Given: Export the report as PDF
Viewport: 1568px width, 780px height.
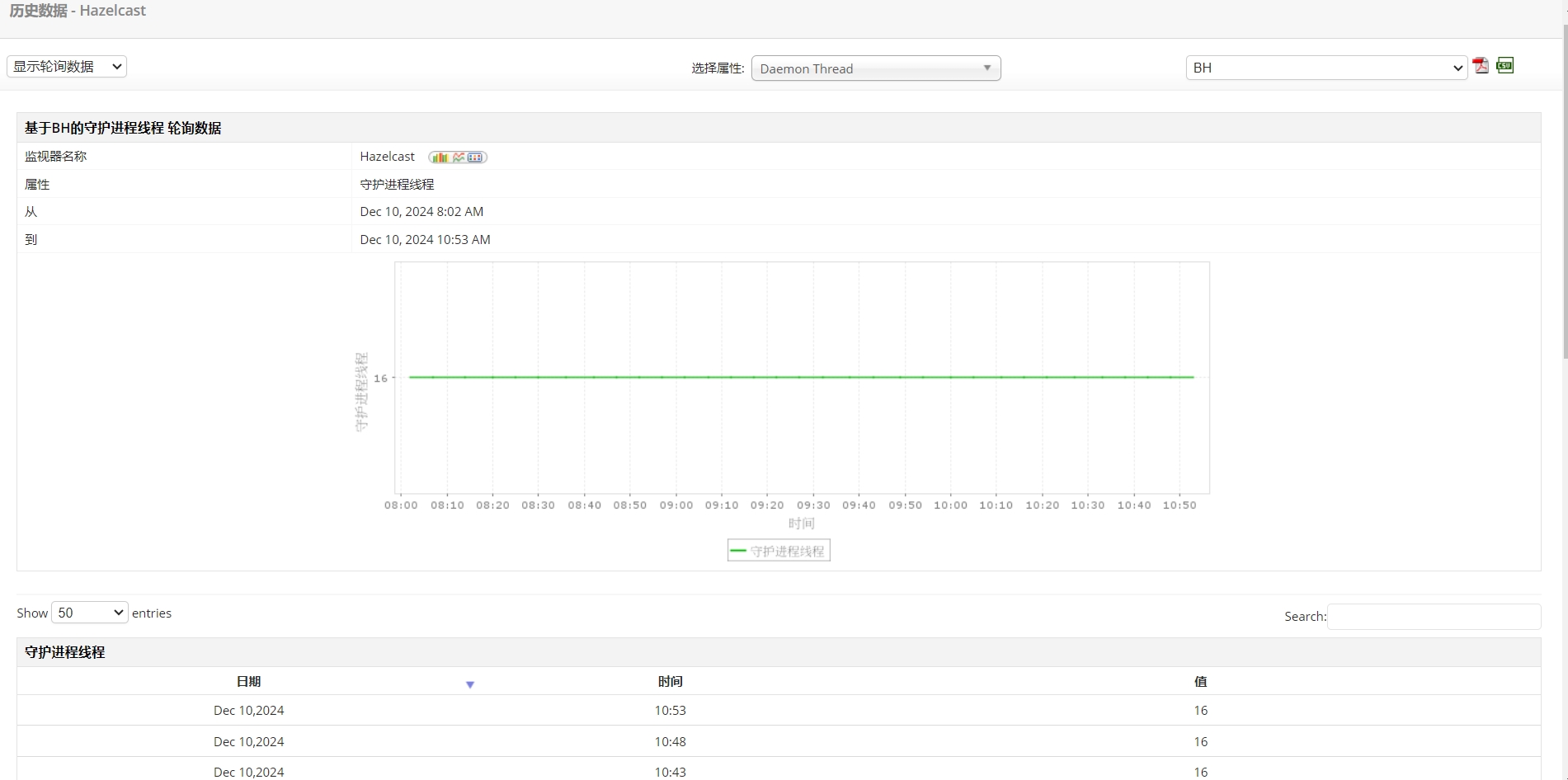Looking at the screenshot, I should (x=1481, y=66).
